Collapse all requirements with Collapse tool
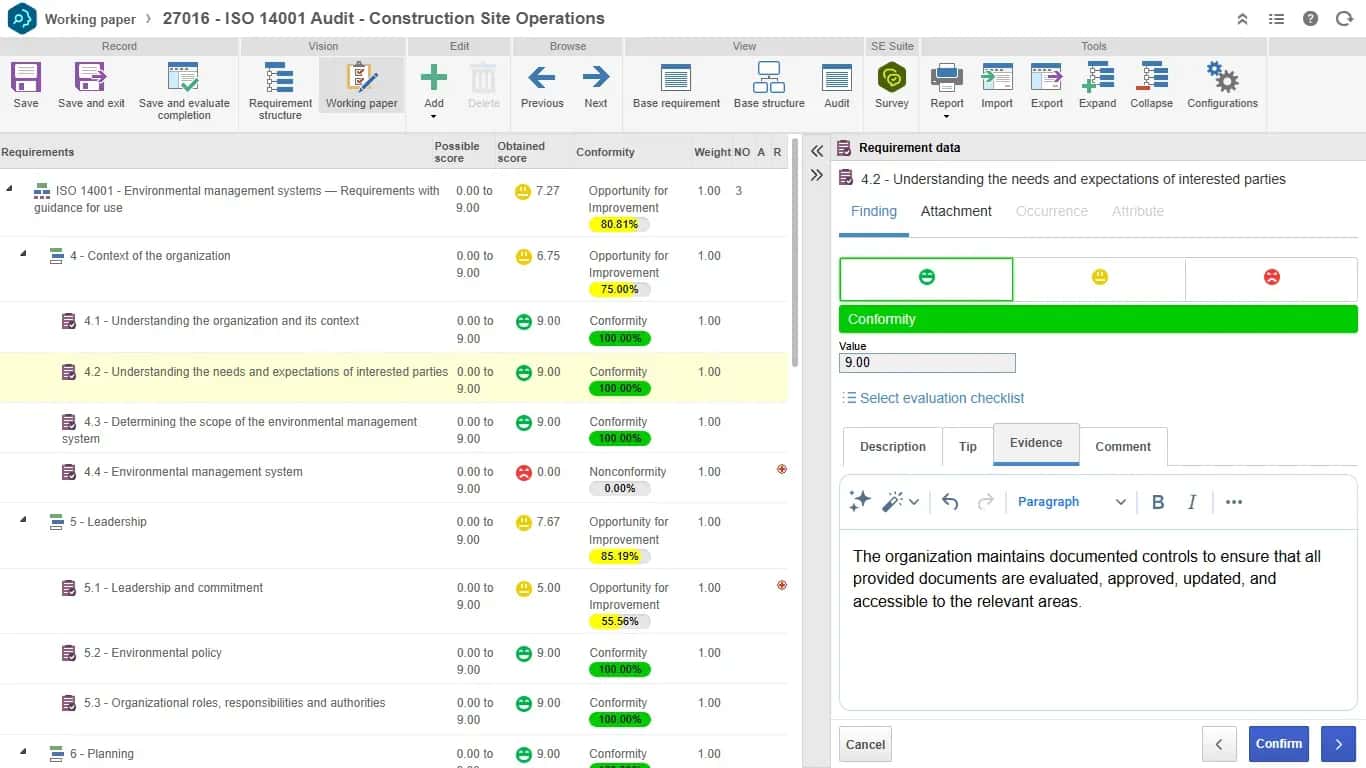Screen dimensions: 1366x768 (x=1152, y=78)
